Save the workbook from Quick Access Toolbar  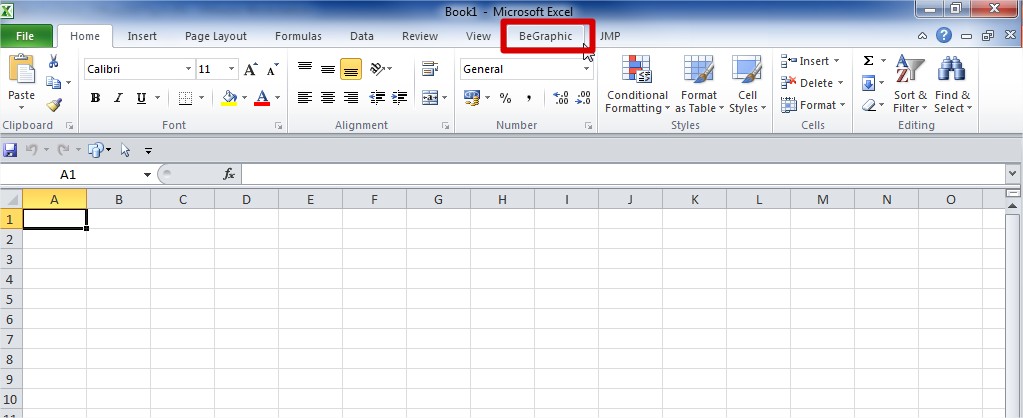[10, 150]
